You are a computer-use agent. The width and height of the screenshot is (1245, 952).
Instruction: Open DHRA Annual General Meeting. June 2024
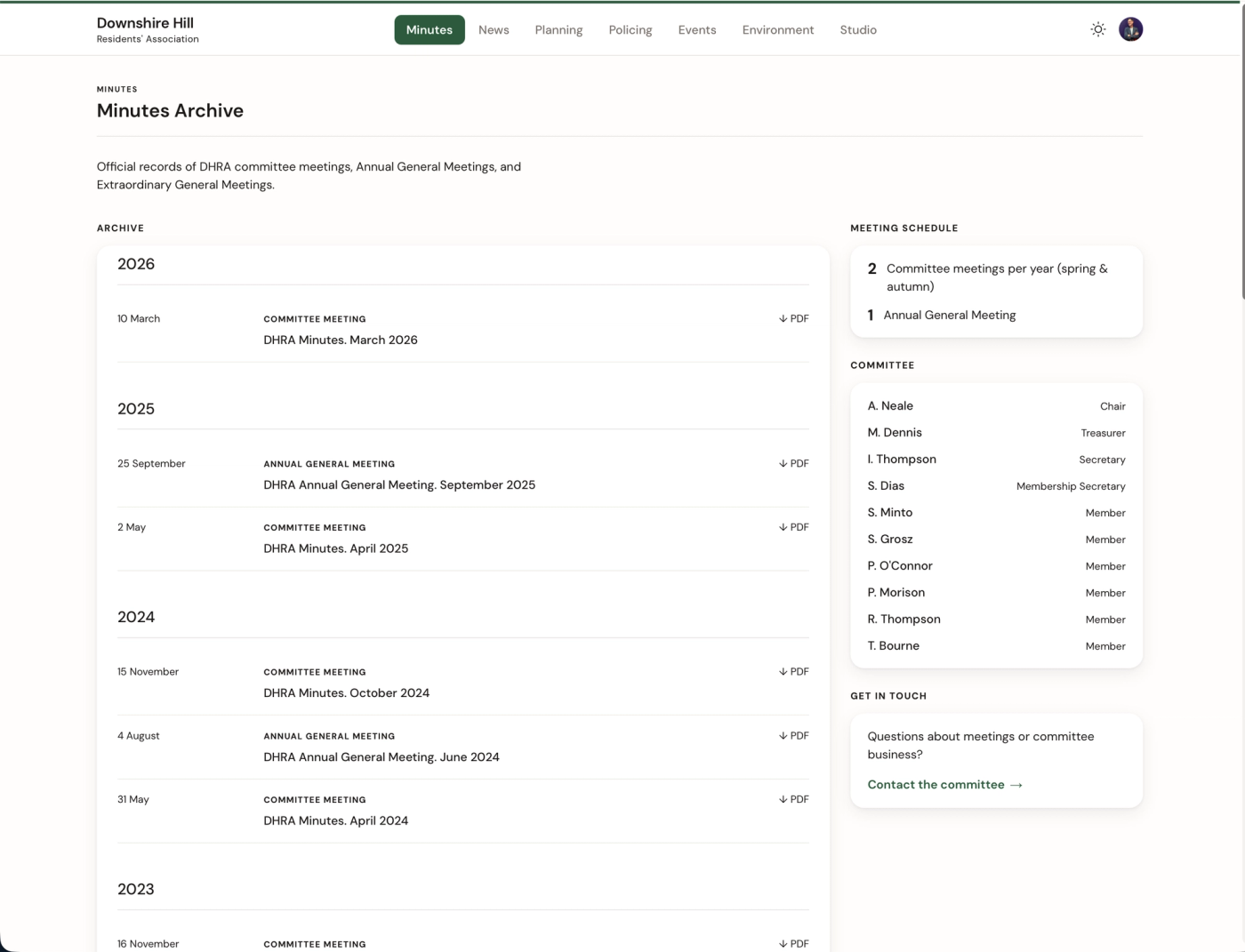coord(382,756)
